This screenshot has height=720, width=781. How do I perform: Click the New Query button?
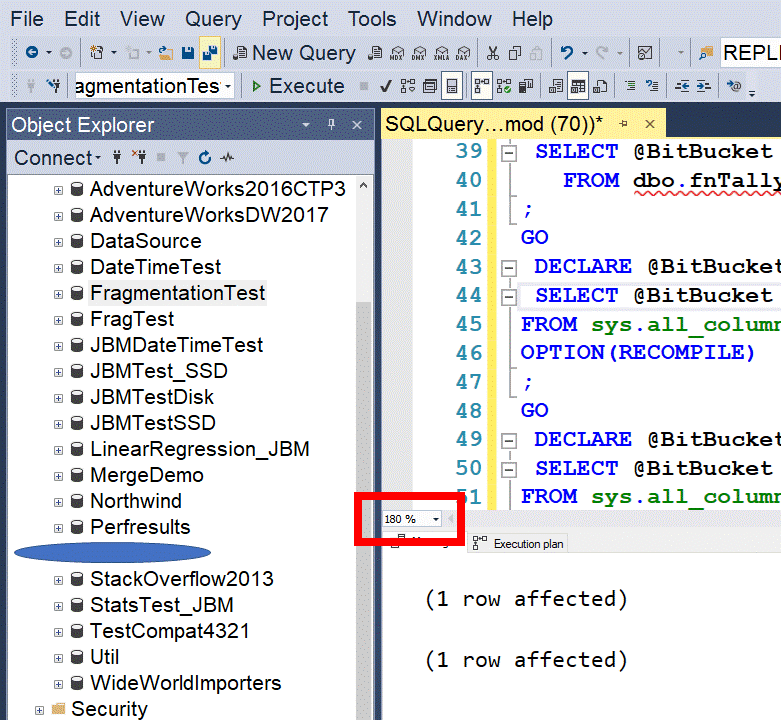[x=294, y=53]
